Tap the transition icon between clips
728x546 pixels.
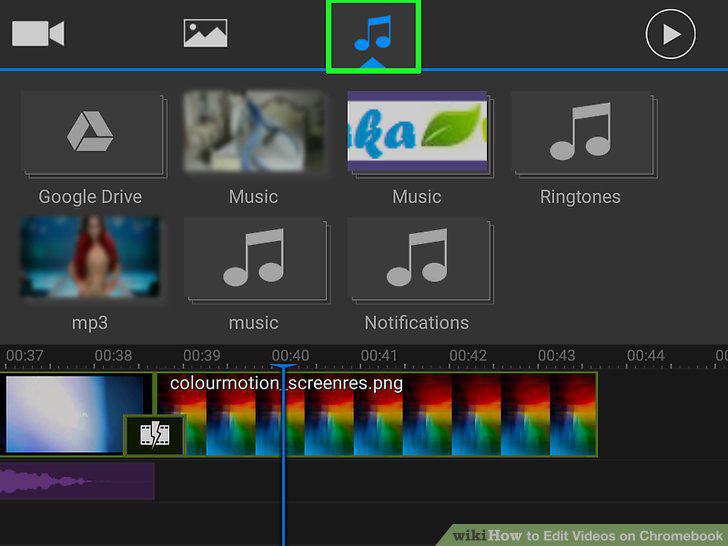(155, 435)
